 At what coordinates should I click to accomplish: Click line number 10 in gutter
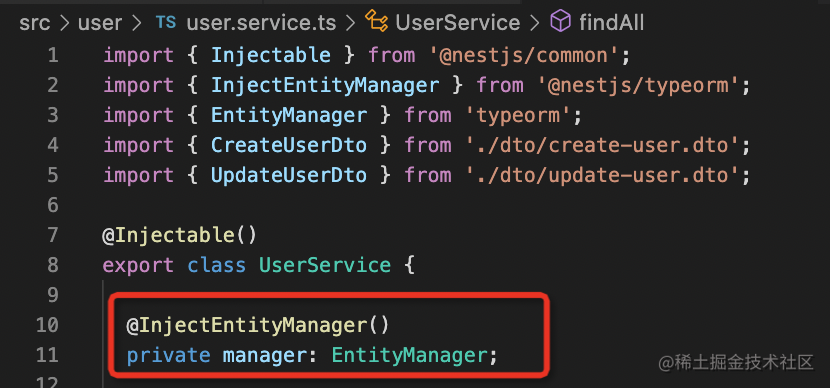pos(47,324)
